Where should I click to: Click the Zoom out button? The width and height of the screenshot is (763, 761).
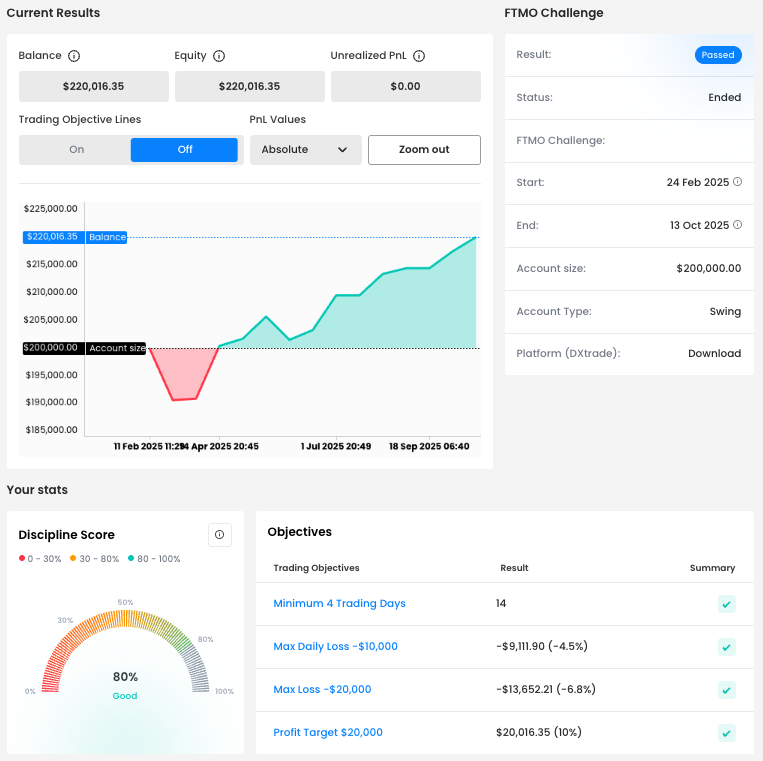424,150
